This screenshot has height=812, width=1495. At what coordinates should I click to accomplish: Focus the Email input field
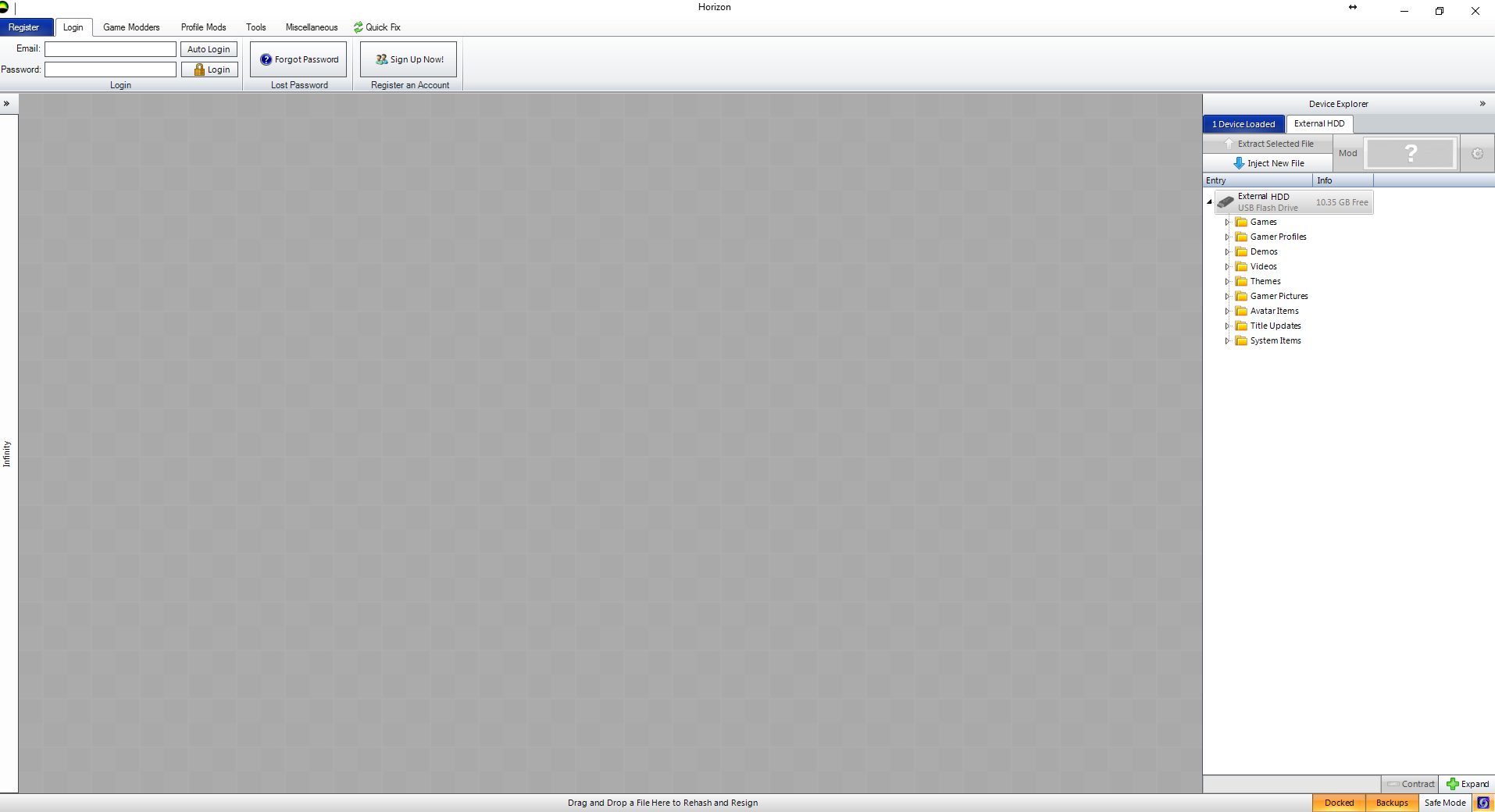pos(110,49)
